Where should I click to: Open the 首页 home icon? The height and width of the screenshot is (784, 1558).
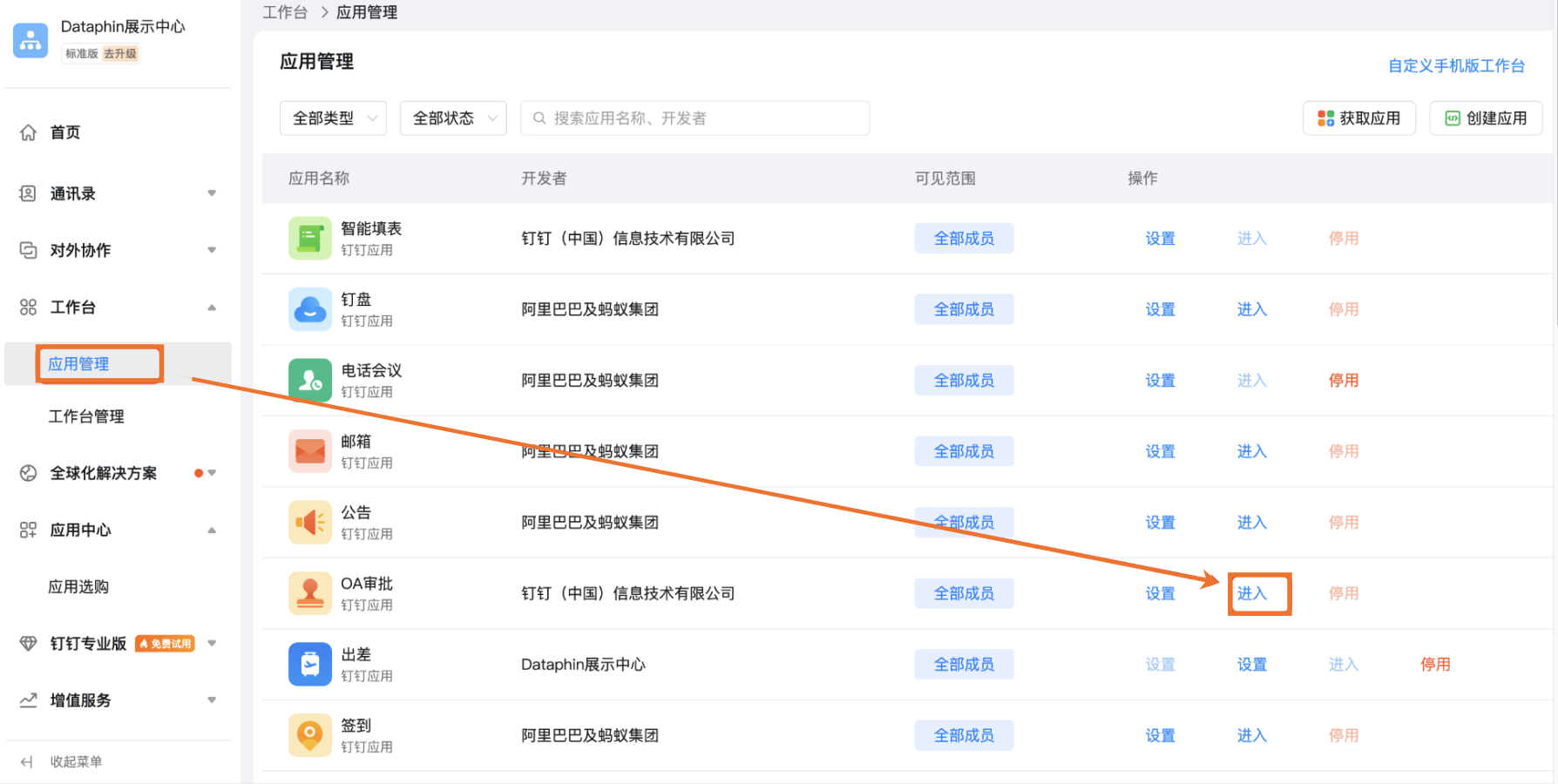29,132
